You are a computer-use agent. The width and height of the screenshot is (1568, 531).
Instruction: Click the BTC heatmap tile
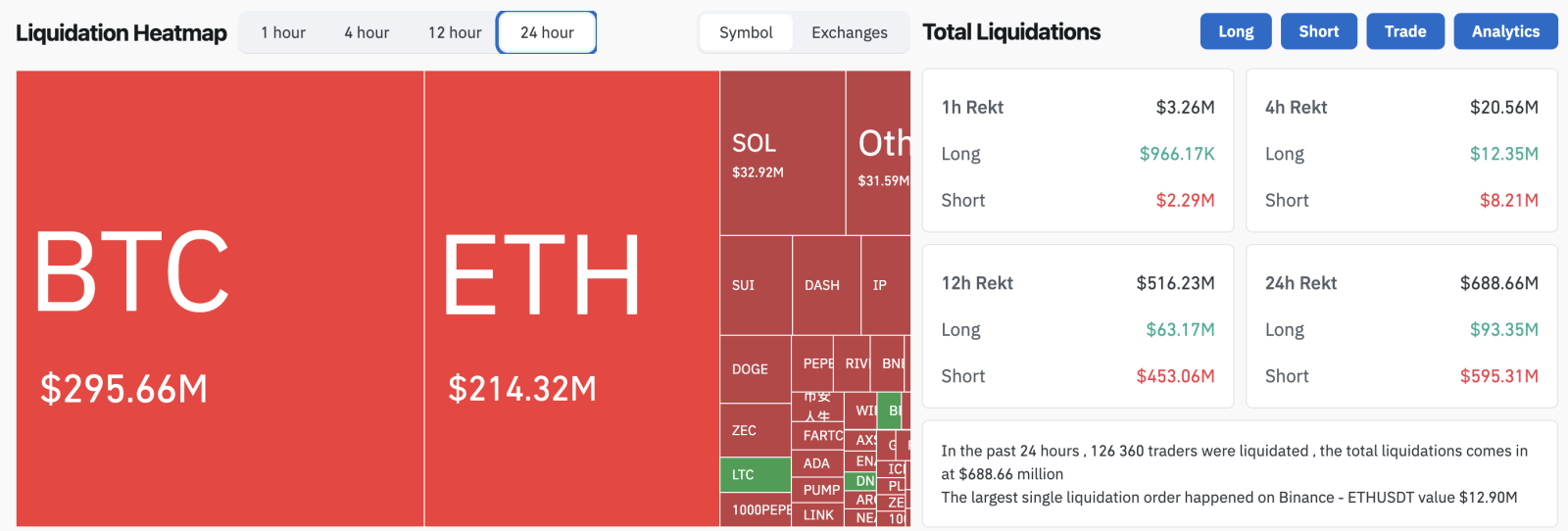[220, 299]
